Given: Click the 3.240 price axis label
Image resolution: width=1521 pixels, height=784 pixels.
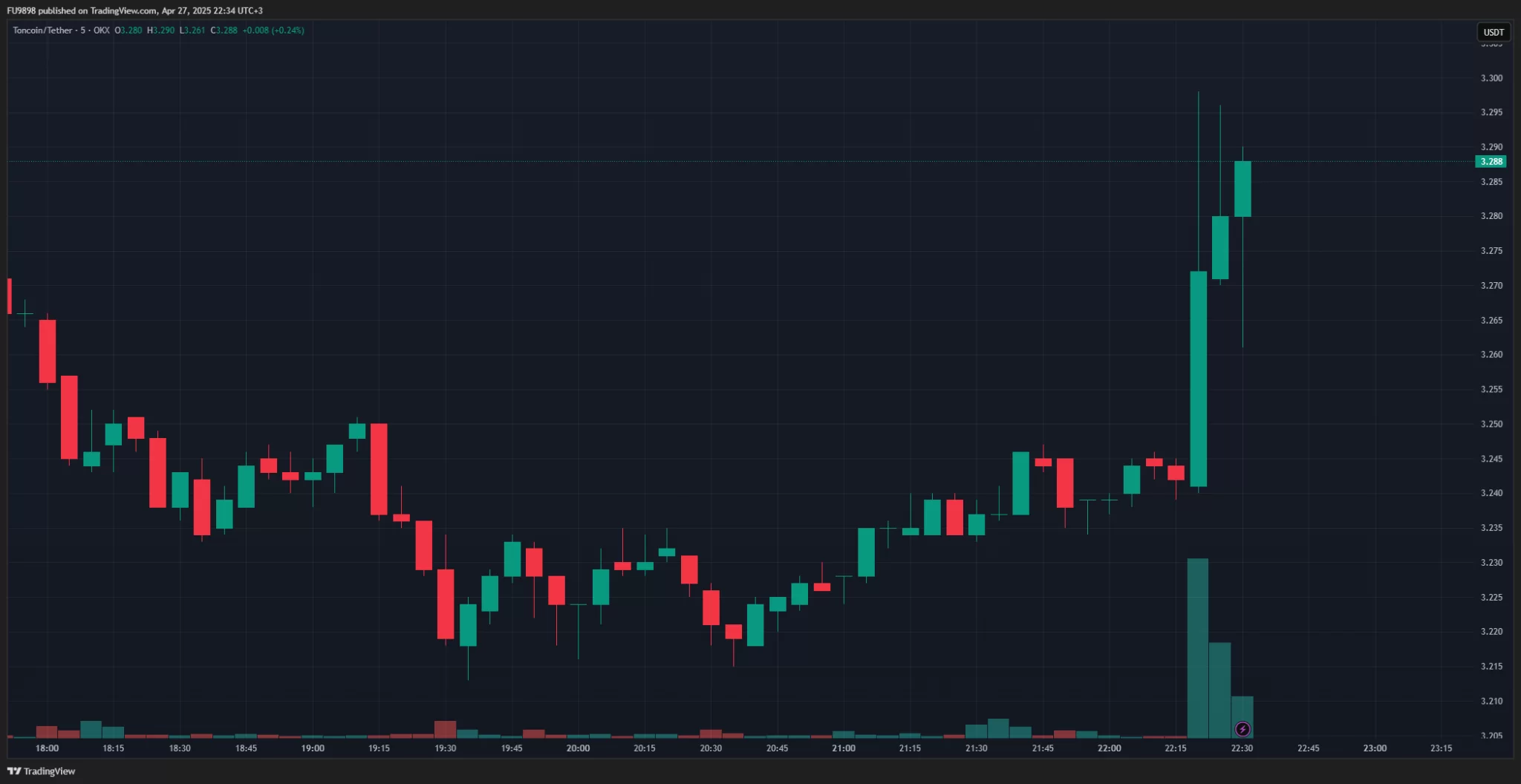Looking at the screenshot, I should tap(1491, 494).
